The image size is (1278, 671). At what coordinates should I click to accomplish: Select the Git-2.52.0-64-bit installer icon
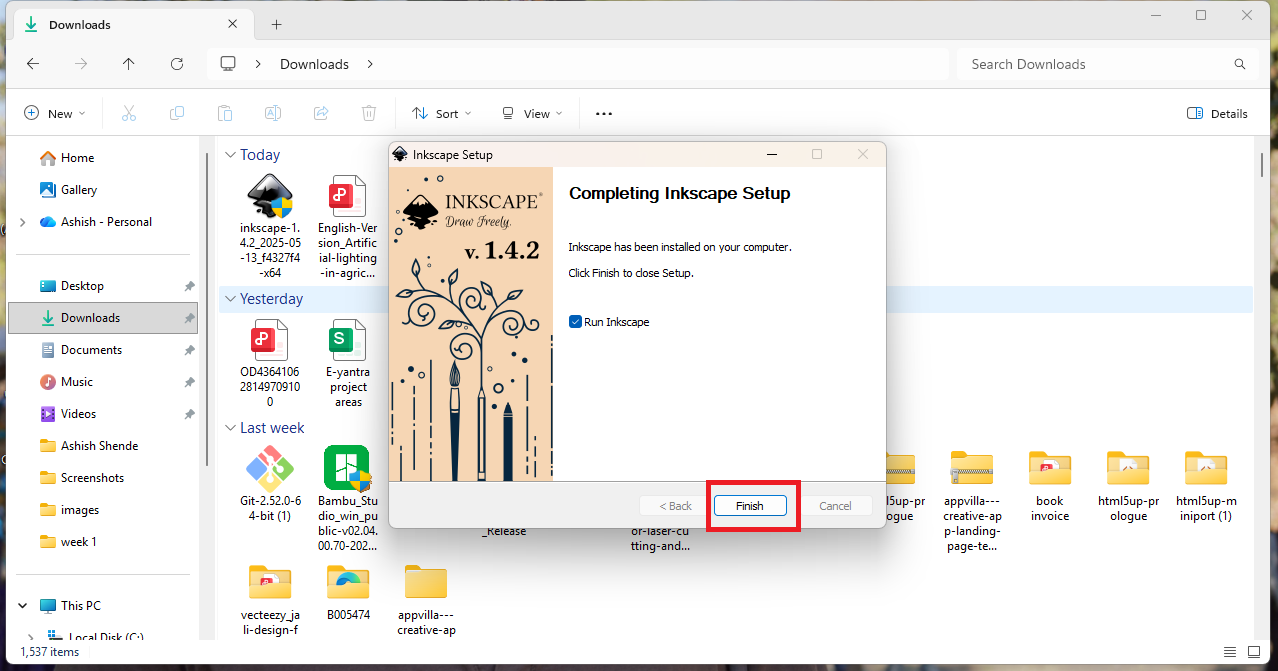(269, 468)
